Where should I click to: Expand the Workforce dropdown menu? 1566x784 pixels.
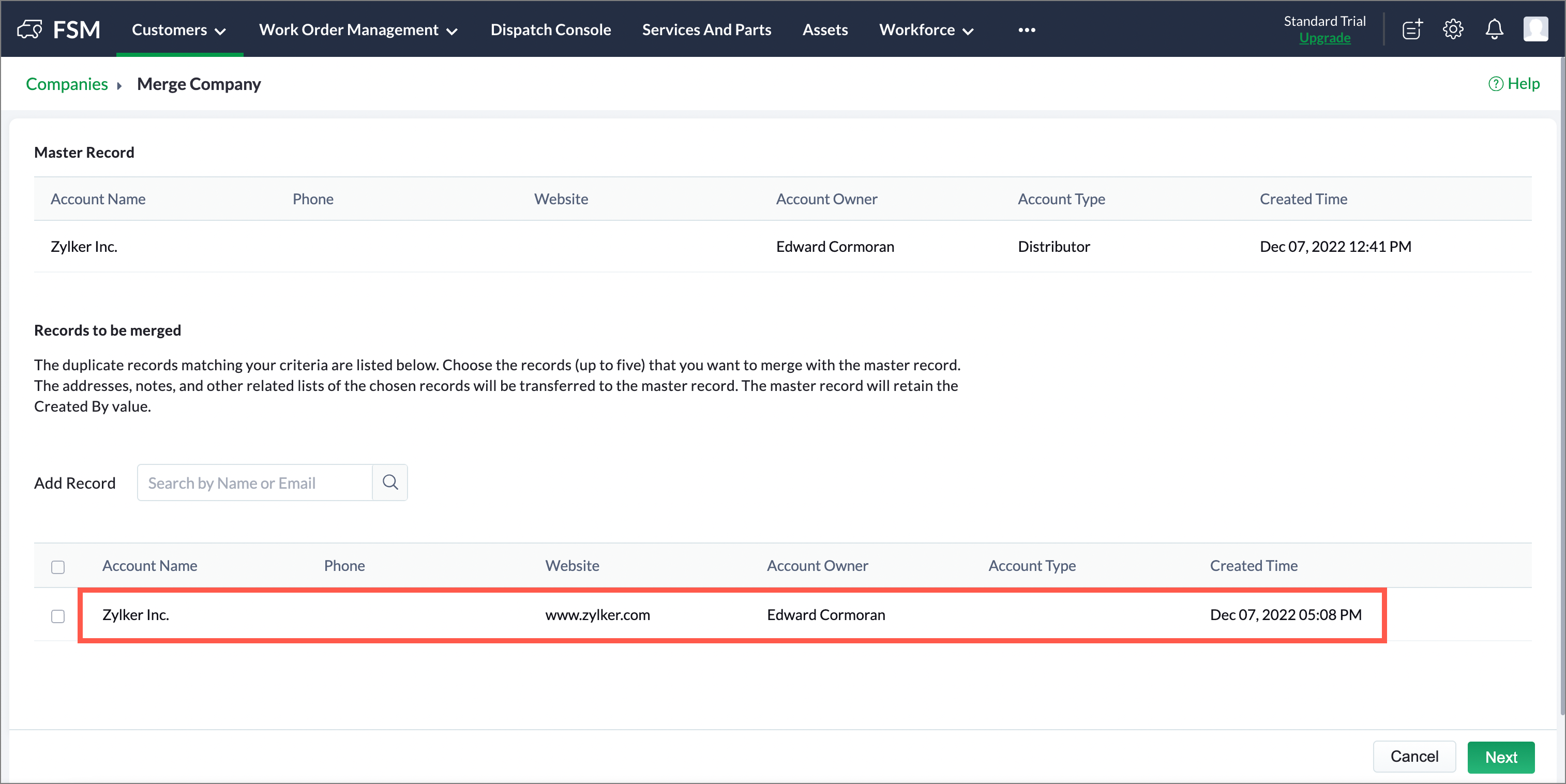pos(926,30)
